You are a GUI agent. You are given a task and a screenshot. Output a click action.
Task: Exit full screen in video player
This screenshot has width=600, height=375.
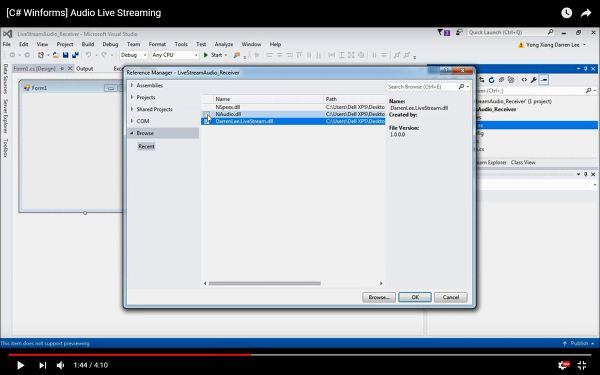click(x=582, y=365)
